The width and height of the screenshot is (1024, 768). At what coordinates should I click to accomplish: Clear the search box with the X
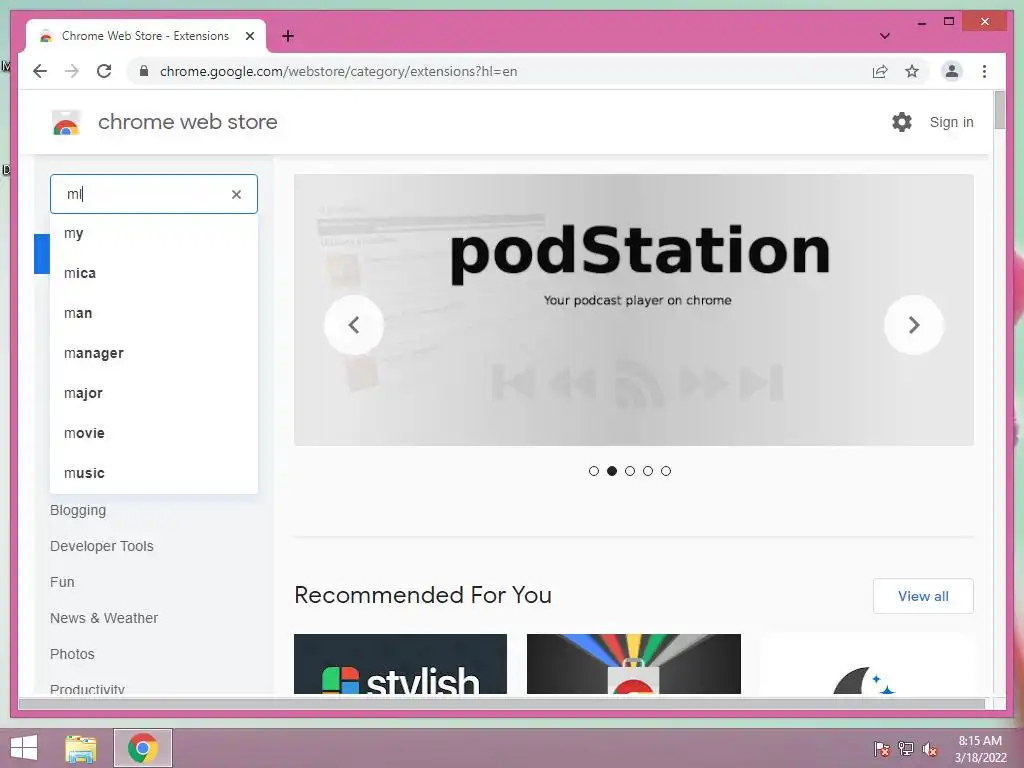point(236,194)
